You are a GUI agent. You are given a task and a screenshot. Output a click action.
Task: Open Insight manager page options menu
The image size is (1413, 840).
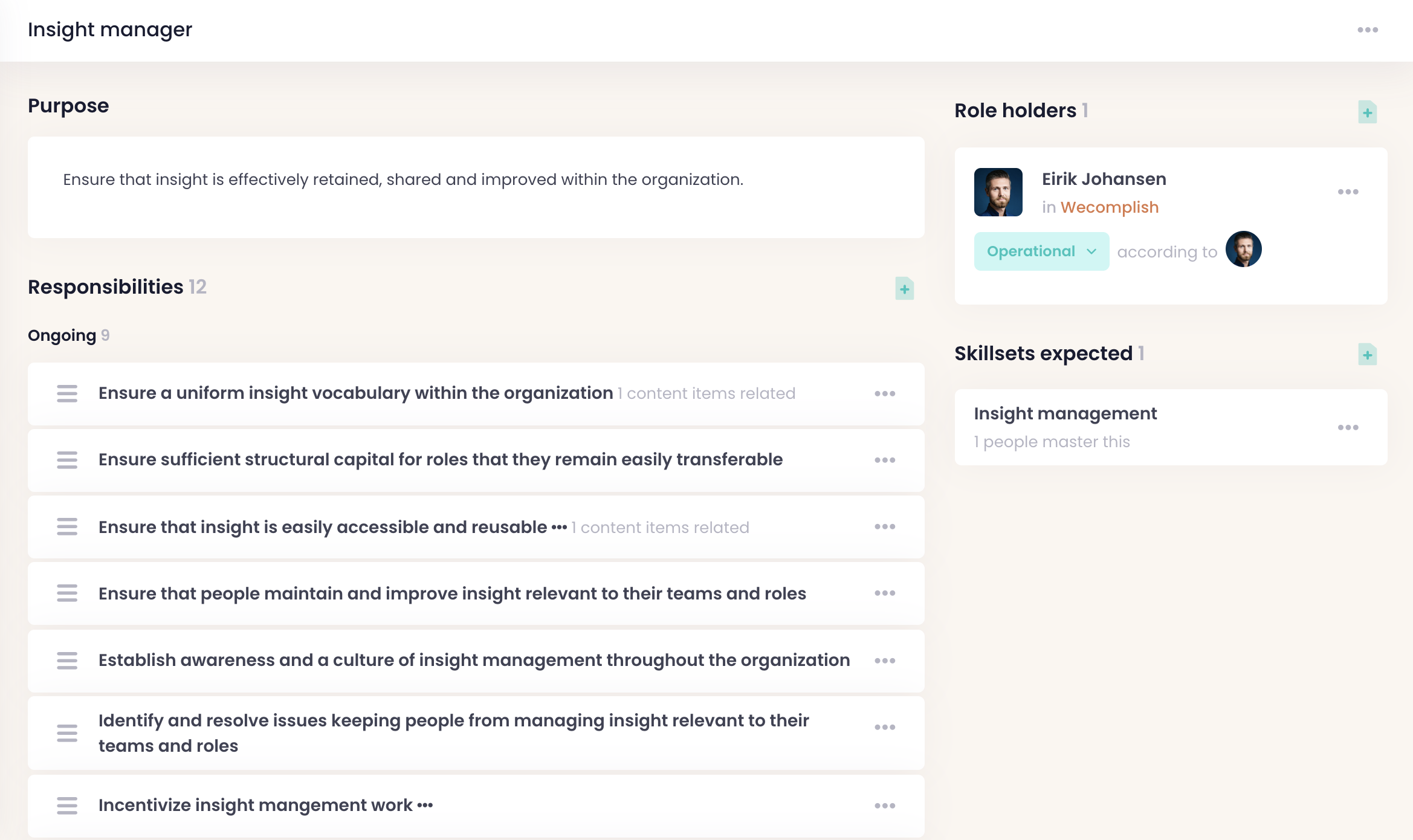coord(1367,30)
